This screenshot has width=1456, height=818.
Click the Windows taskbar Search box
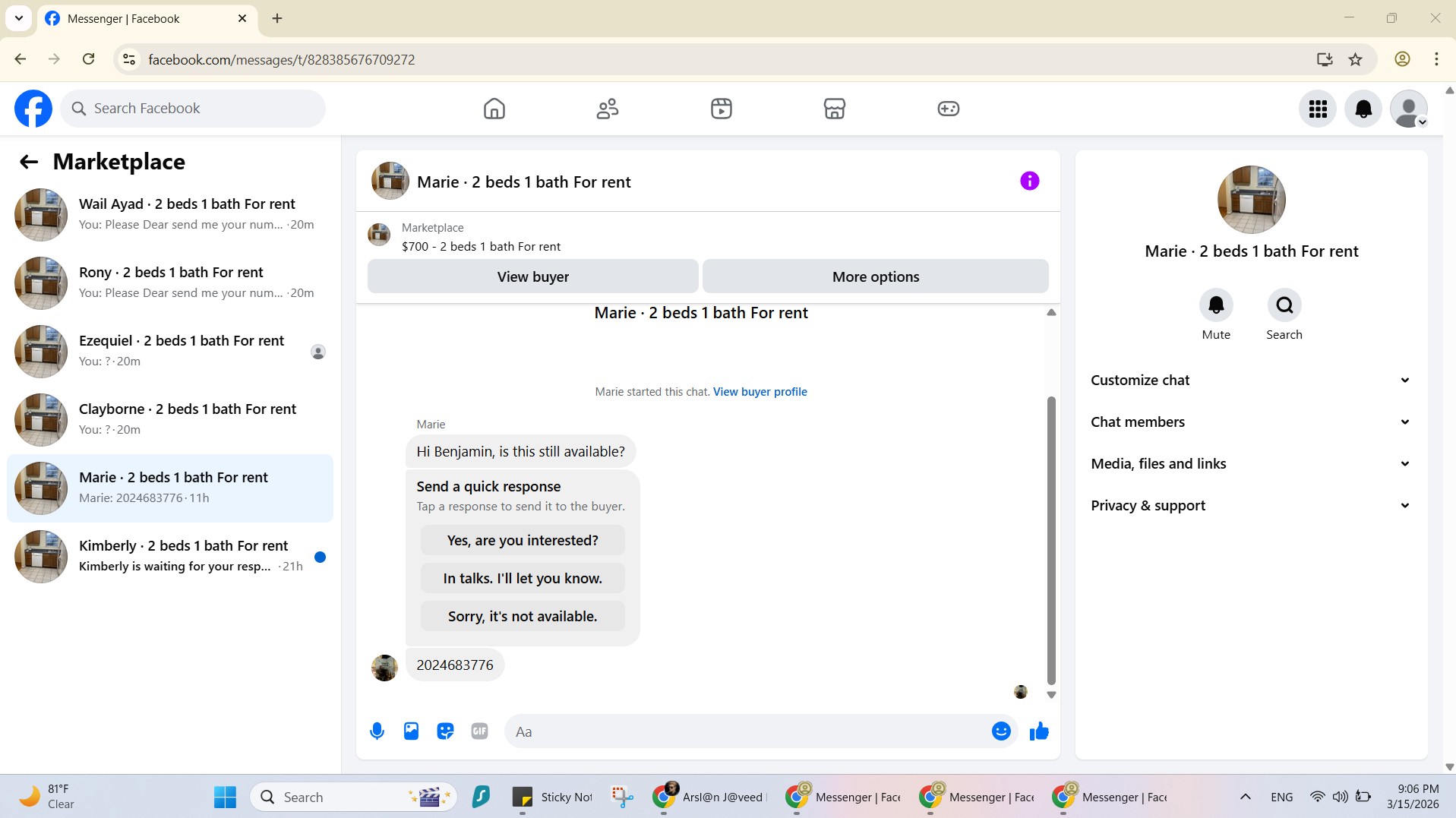(x=353, y=797)
